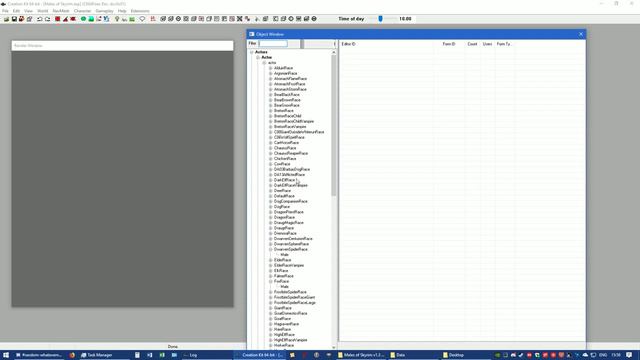Viewport: 640px width, 360px height.
Task: Click the undo arrow toolbar icon
Action: pos(40,19)
